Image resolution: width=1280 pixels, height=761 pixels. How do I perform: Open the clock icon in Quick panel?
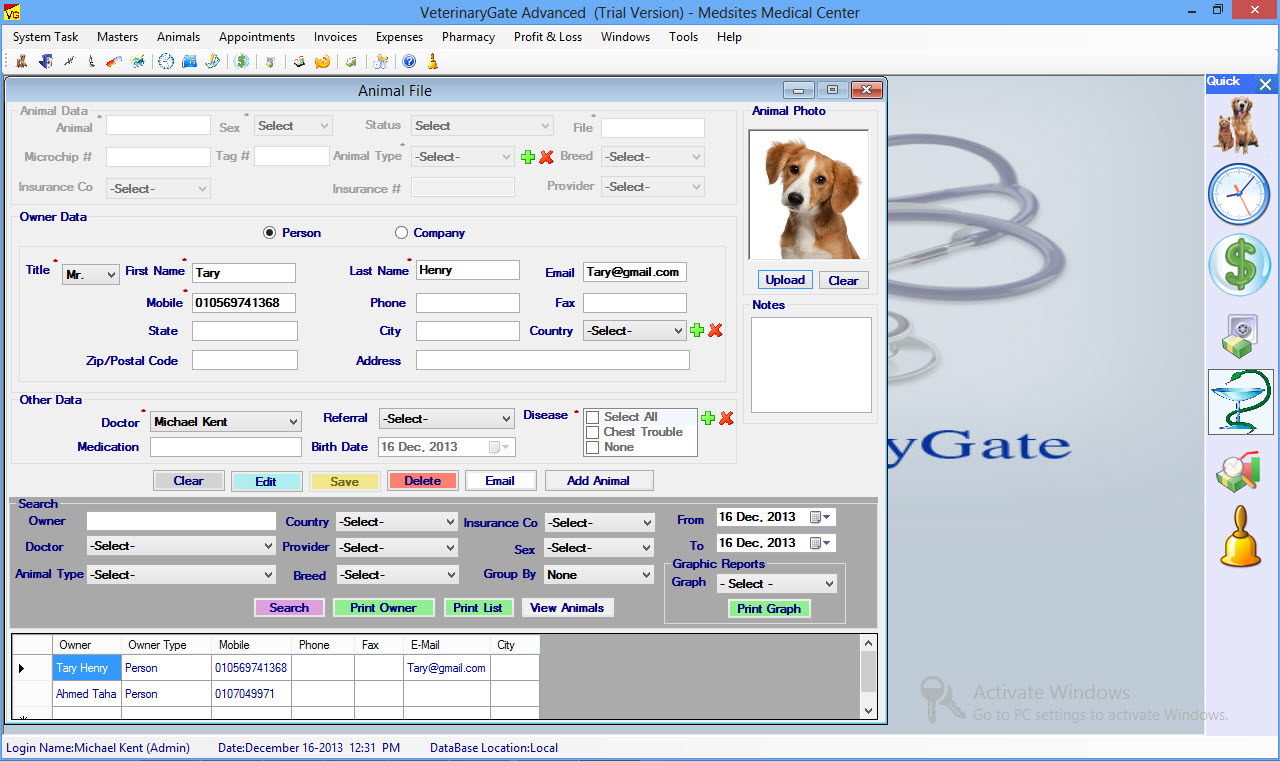1239,194
